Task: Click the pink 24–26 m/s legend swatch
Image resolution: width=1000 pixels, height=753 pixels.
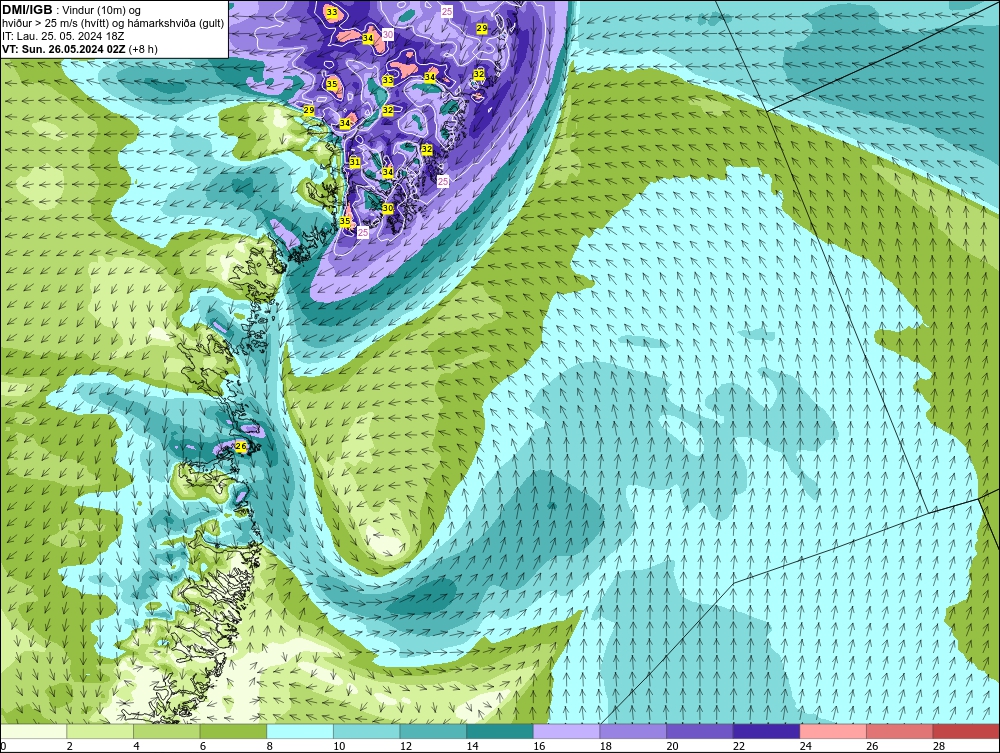Action: point(833,731)
